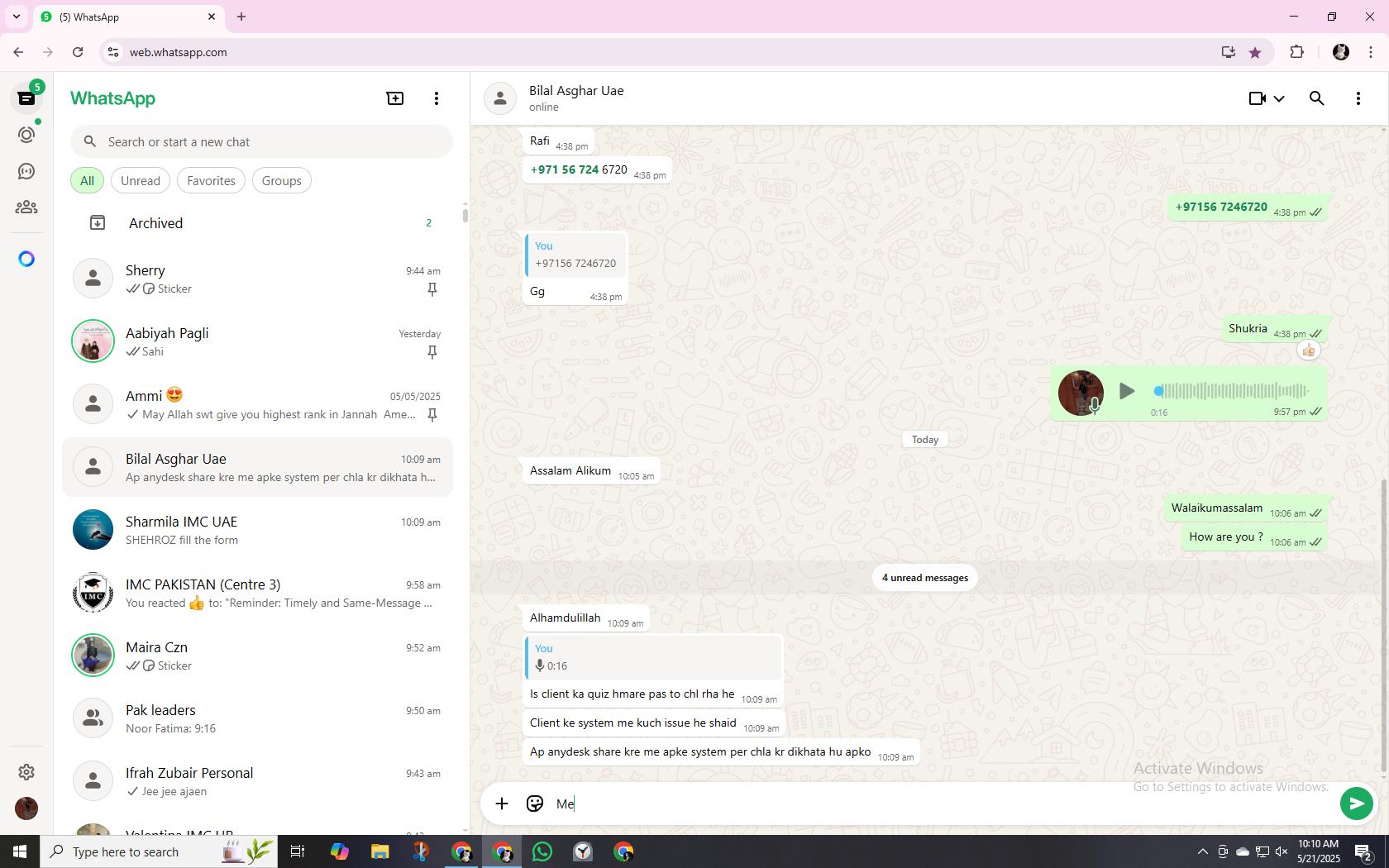The image size is (1389, 868).
Task: Reload the page with the refresh icon
Action: (78, 52)
